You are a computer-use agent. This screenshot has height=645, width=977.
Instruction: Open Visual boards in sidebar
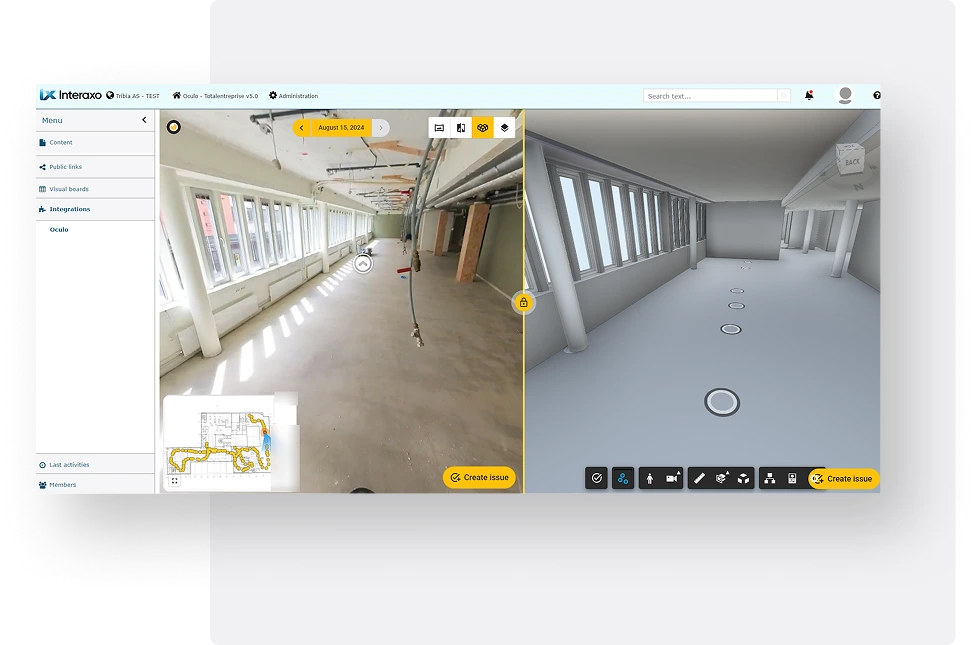click(x=69, y=188)
